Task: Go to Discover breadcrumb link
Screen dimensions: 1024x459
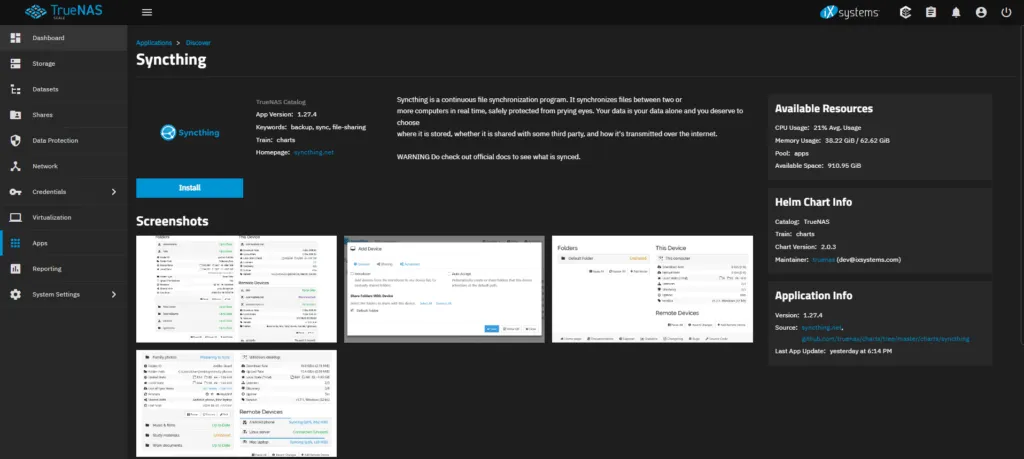Action: 198,42
